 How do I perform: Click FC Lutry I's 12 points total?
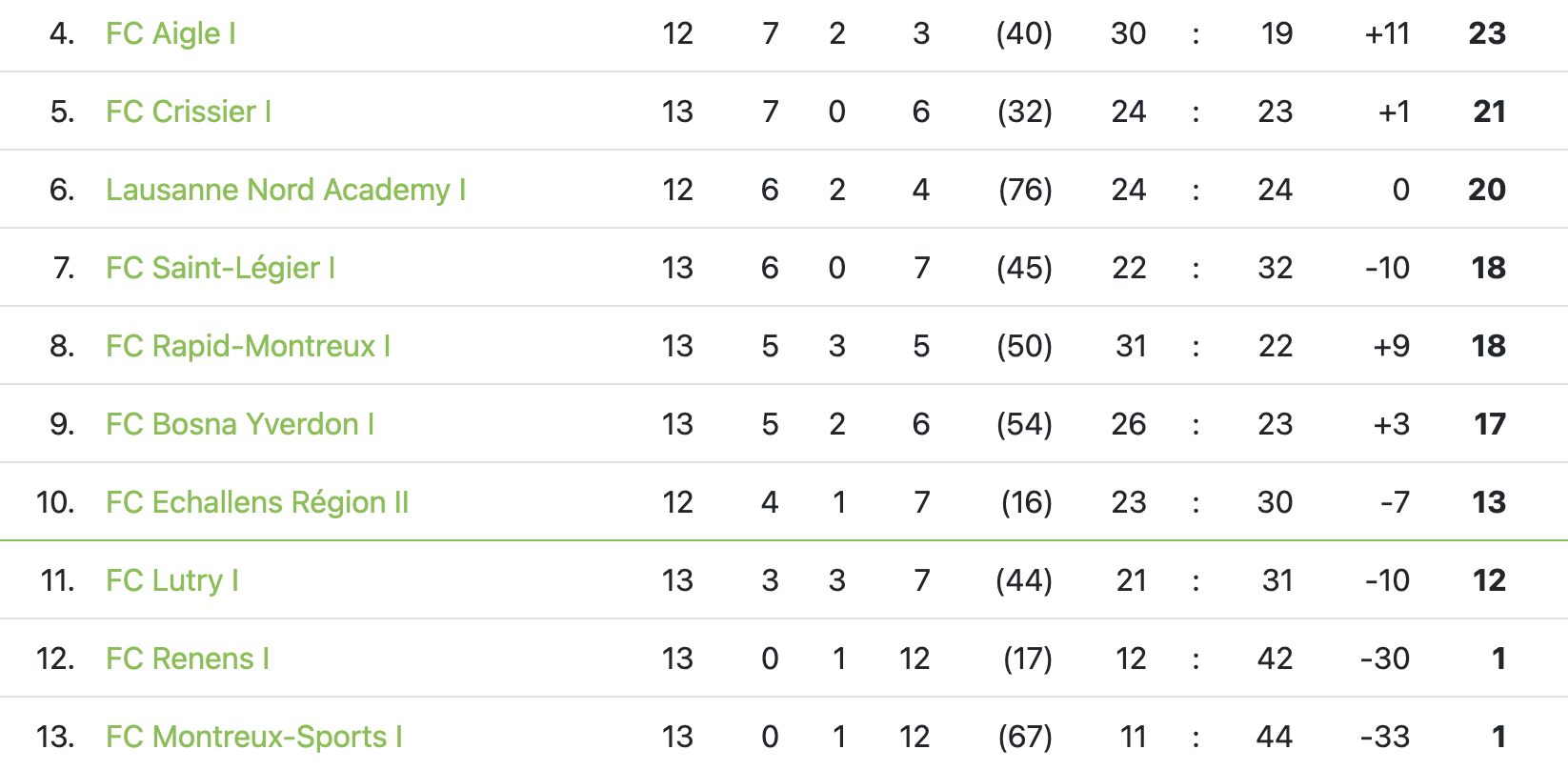1488,581
